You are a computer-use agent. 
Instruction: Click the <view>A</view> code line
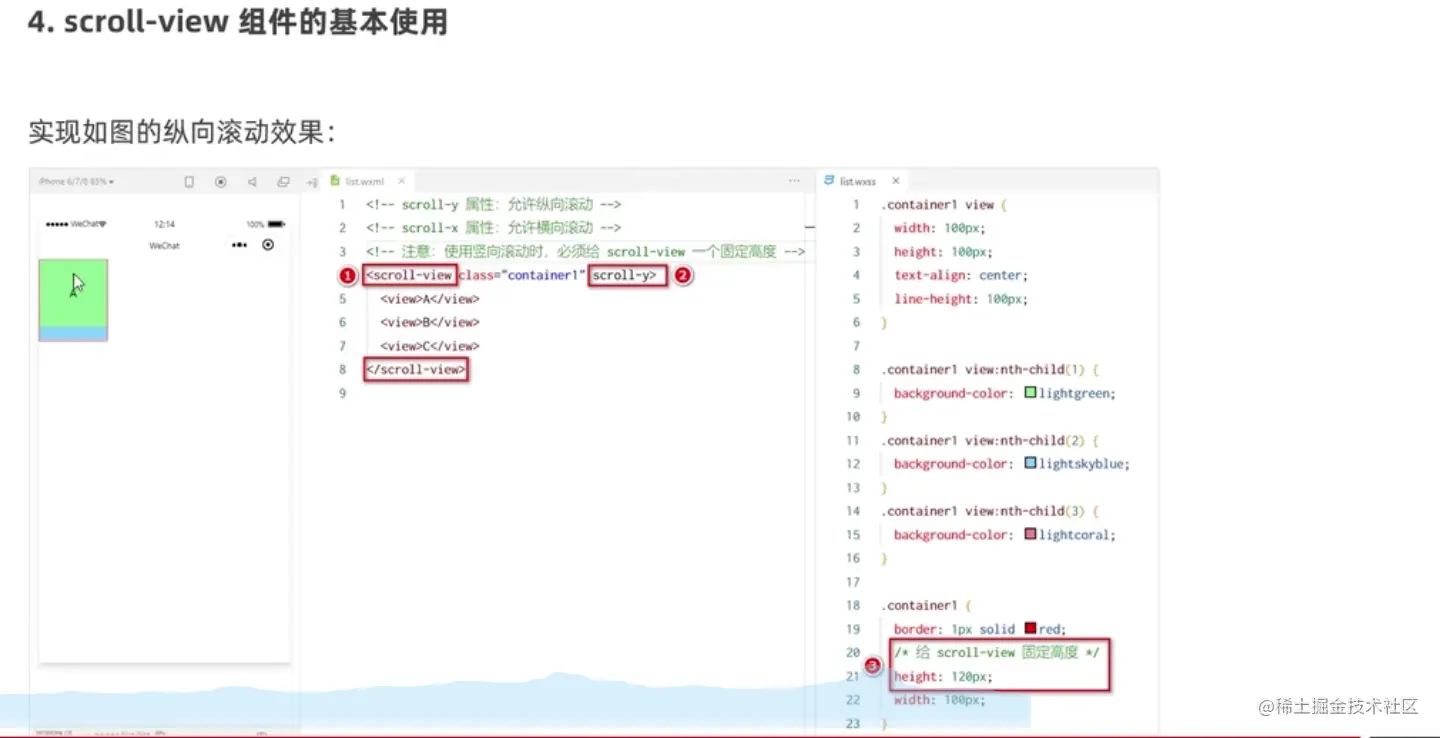point(429,299)
